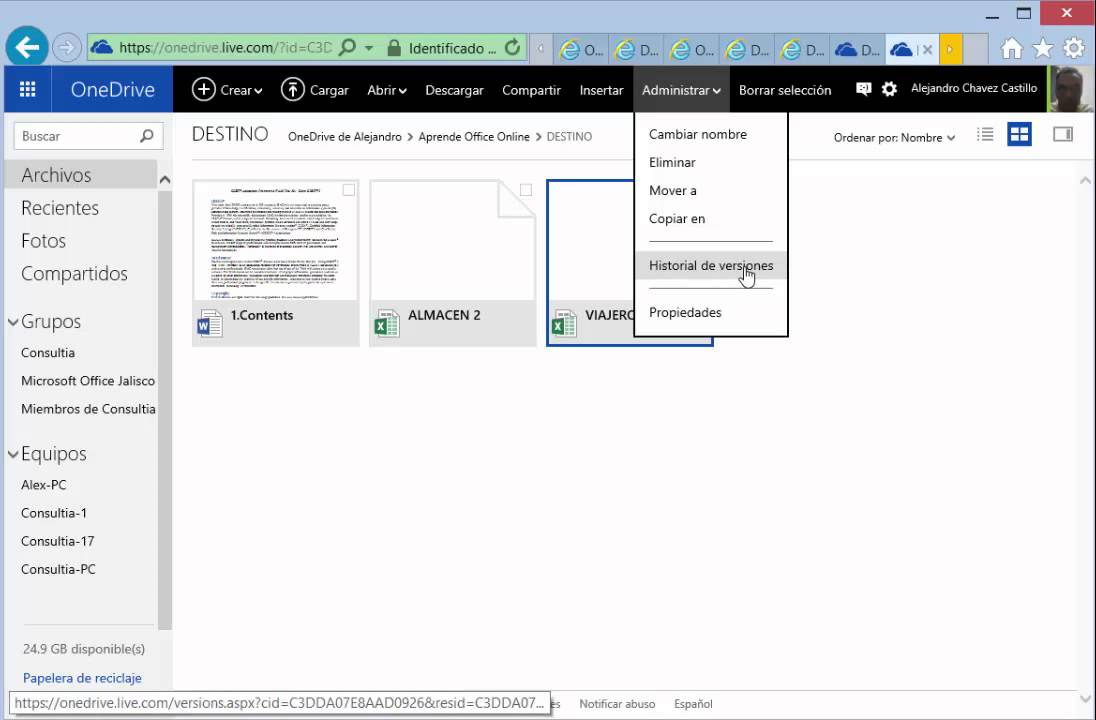Click the Borrar selección button
This screenshot has width=1096, height=720.
[785, 89]
